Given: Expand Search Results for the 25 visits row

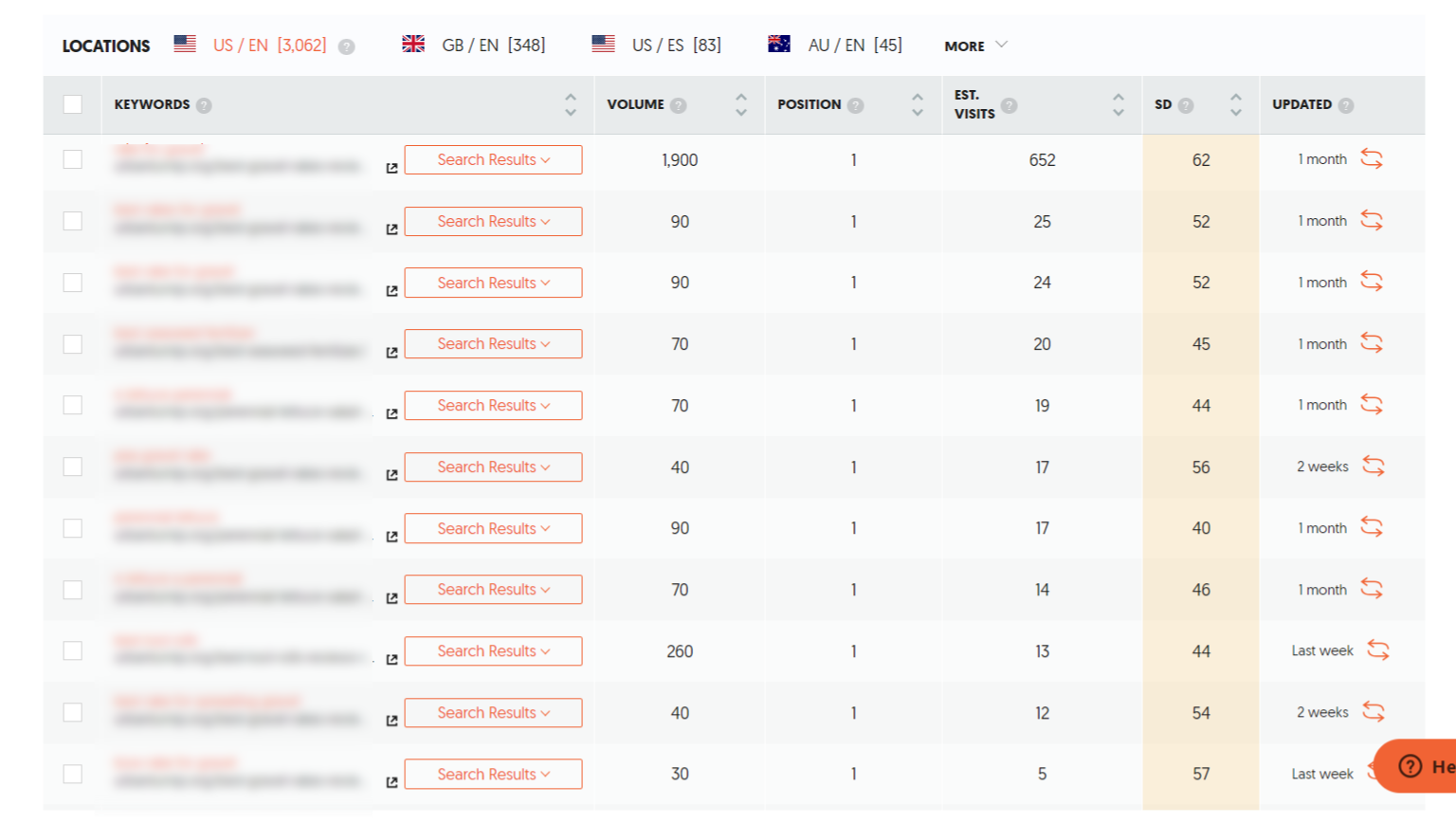Looking at the screenshot, I should 493,221.
